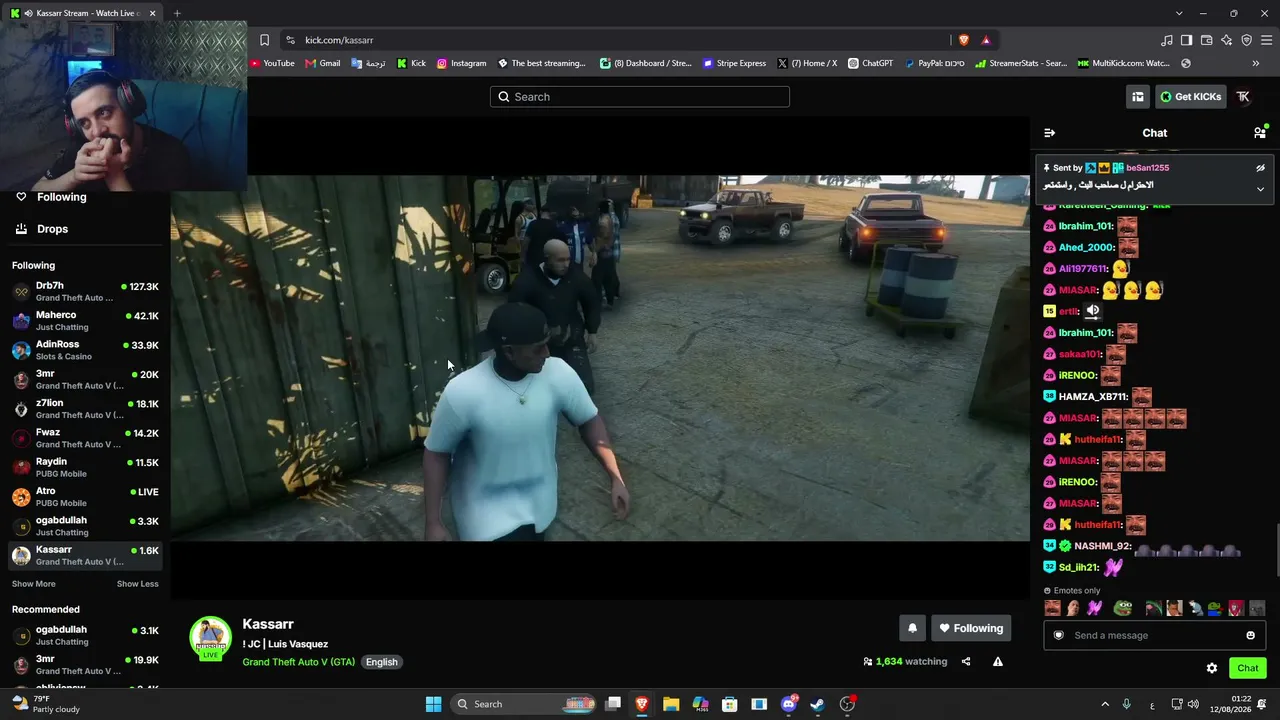
Task: Open a new browser tab
Action: coord(177,13)
